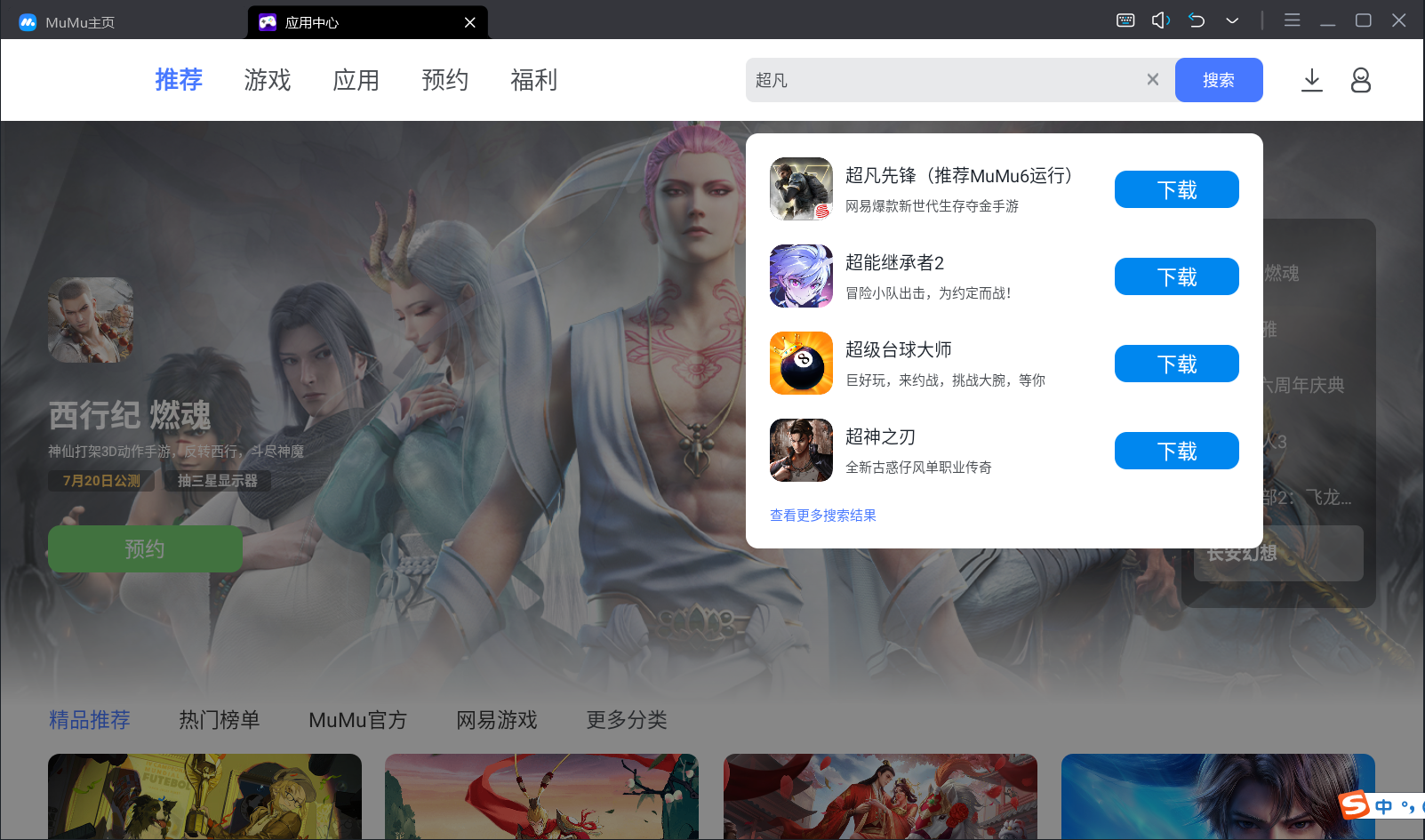Click the green 预约 button on banner
Screen dimensions: 1425x840
click(145, 549)
